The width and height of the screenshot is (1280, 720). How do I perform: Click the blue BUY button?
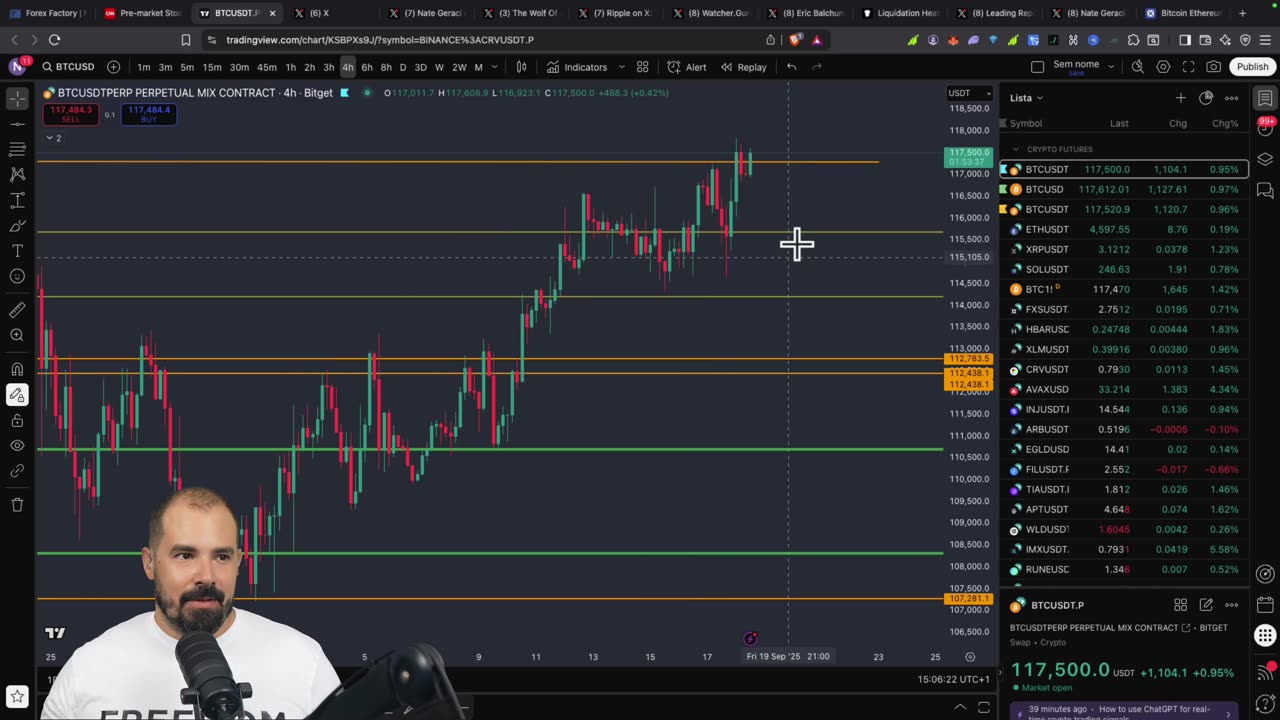(149, 114)
